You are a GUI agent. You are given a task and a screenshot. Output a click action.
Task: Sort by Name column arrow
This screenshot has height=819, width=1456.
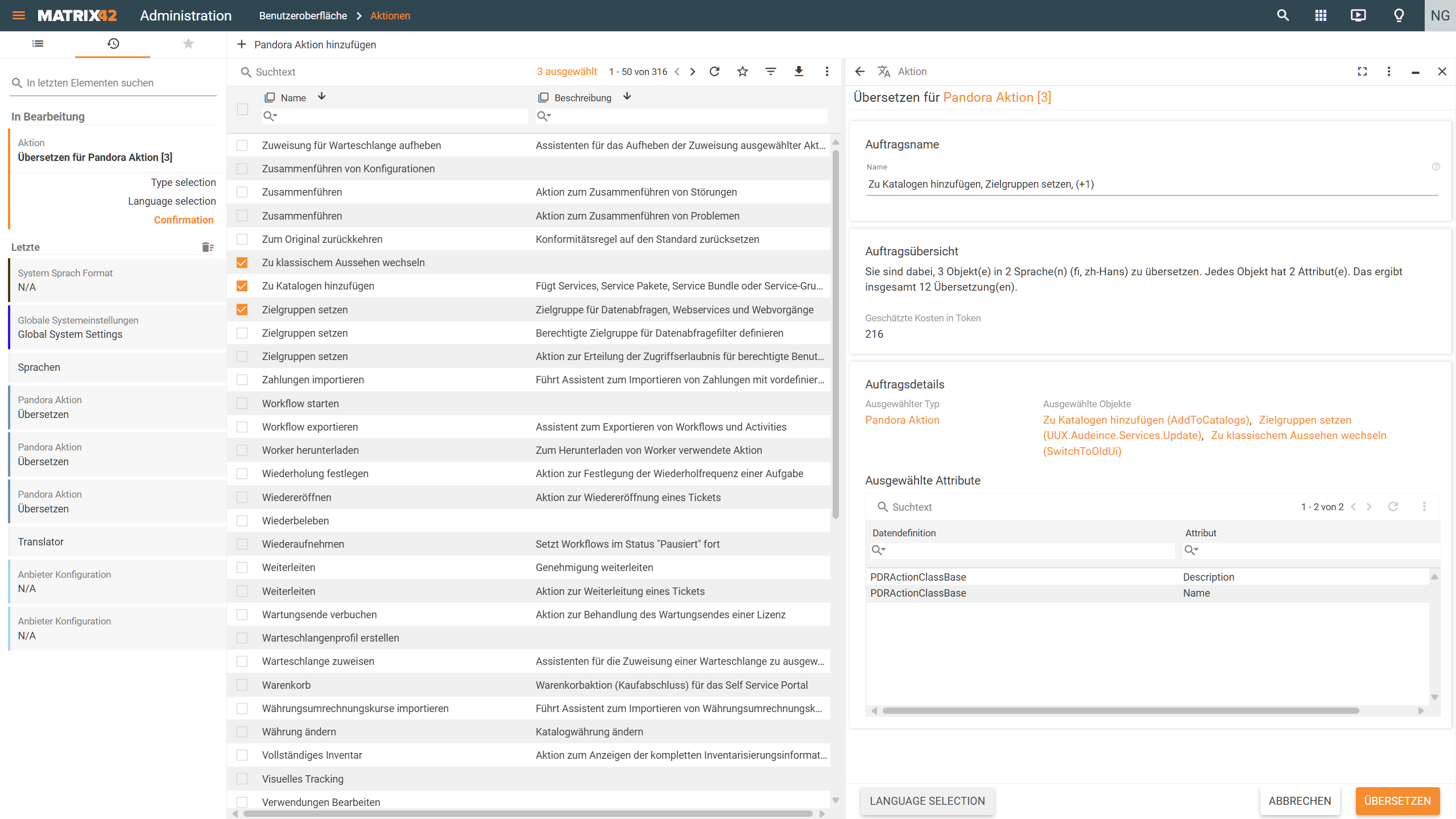tap(322, 97)
